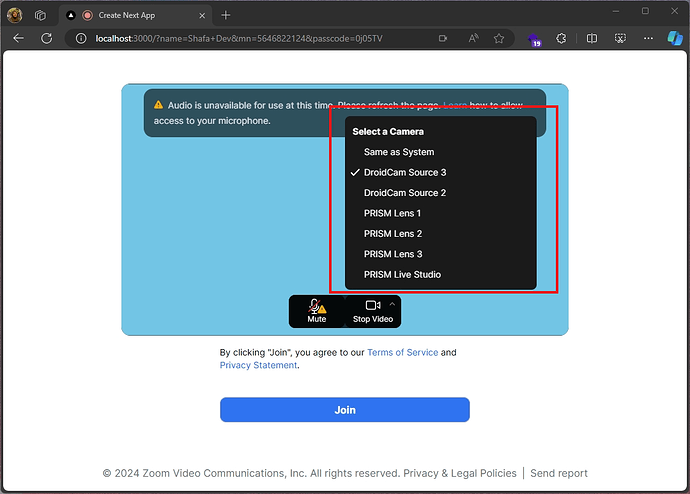
Task: Open tab actions workspaces icon
Action: (x=40, y=15)
